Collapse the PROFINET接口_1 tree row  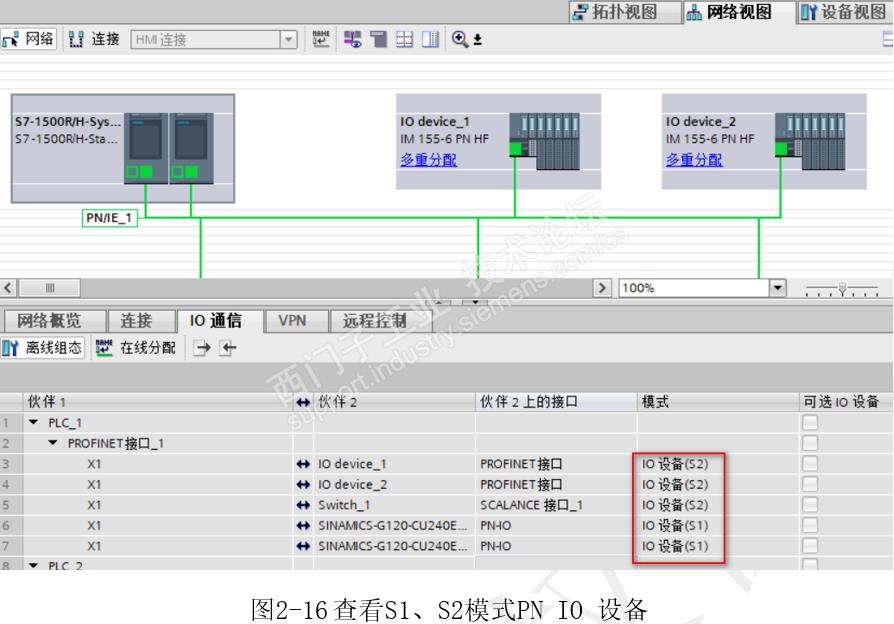(53, 443)
